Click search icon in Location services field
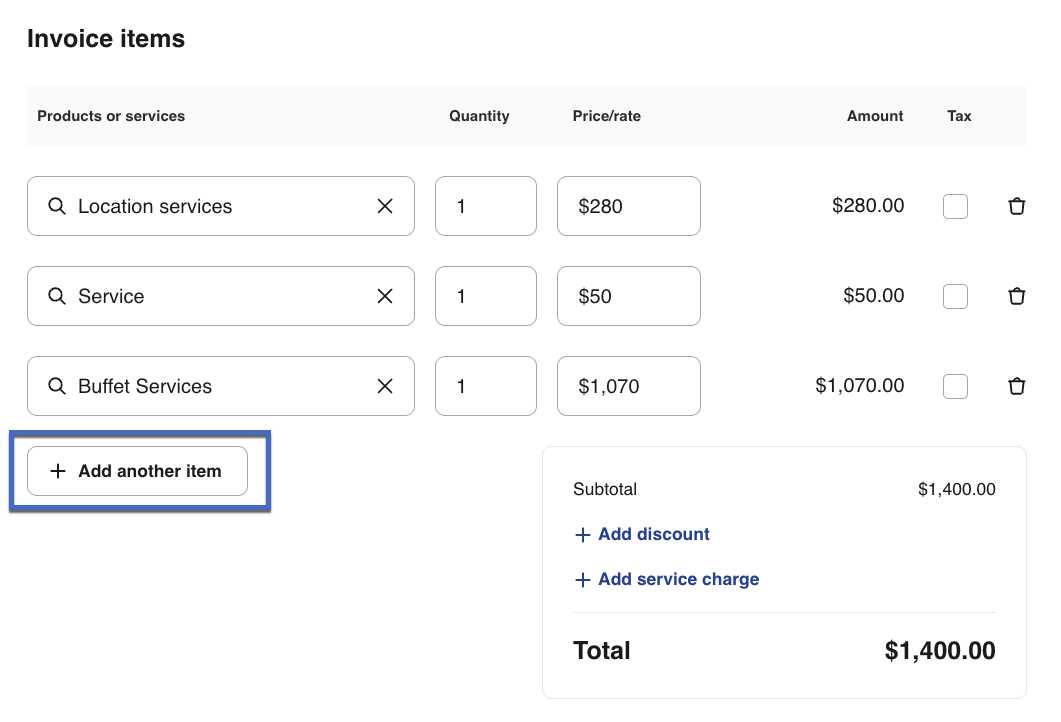1061x722 pixels. click(57, 207)
